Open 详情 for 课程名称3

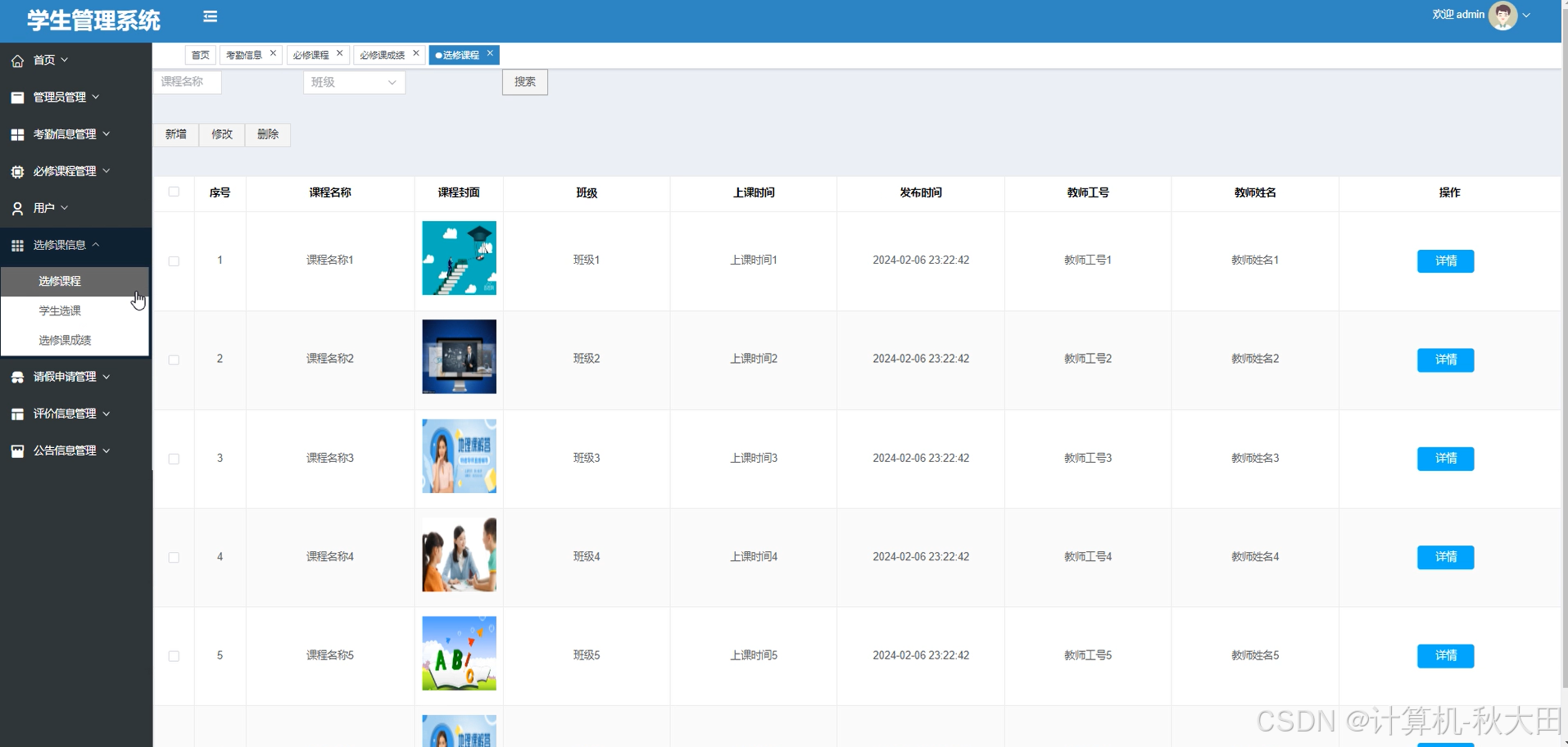pyautogui.click(x=1446, y=459)
